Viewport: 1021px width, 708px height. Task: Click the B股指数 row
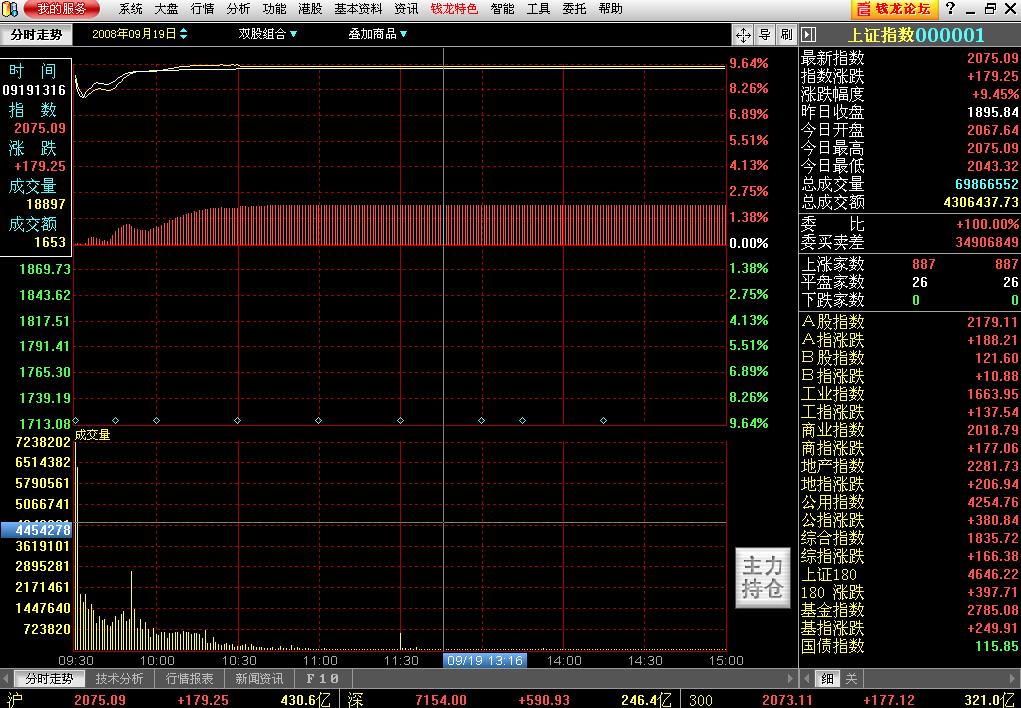point(910,358)
